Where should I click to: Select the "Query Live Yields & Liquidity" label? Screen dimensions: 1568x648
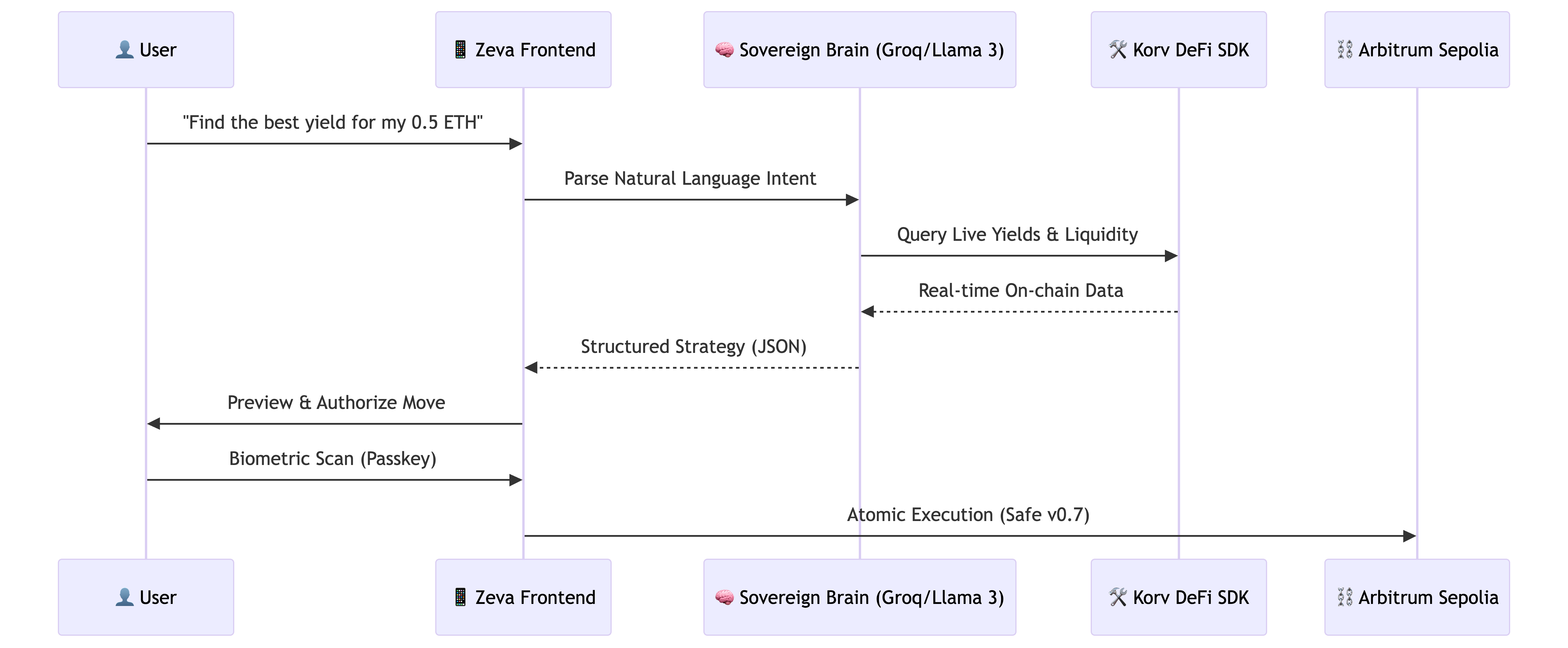1017,234
